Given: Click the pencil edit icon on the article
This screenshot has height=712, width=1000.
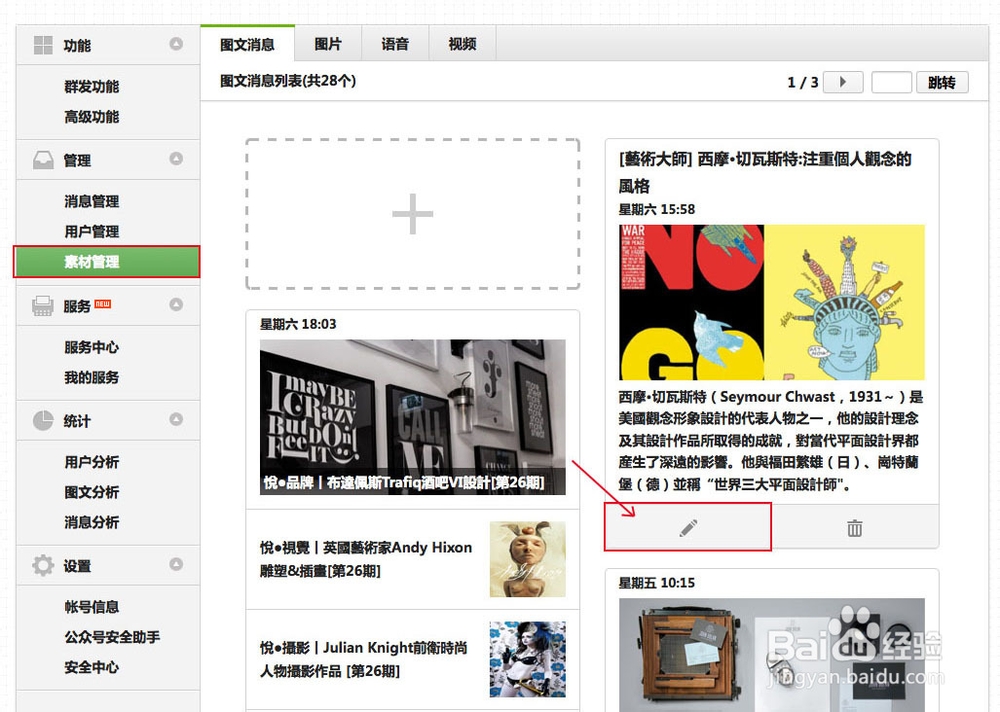Looking at the screenshot, I should (x=686, y=527).
